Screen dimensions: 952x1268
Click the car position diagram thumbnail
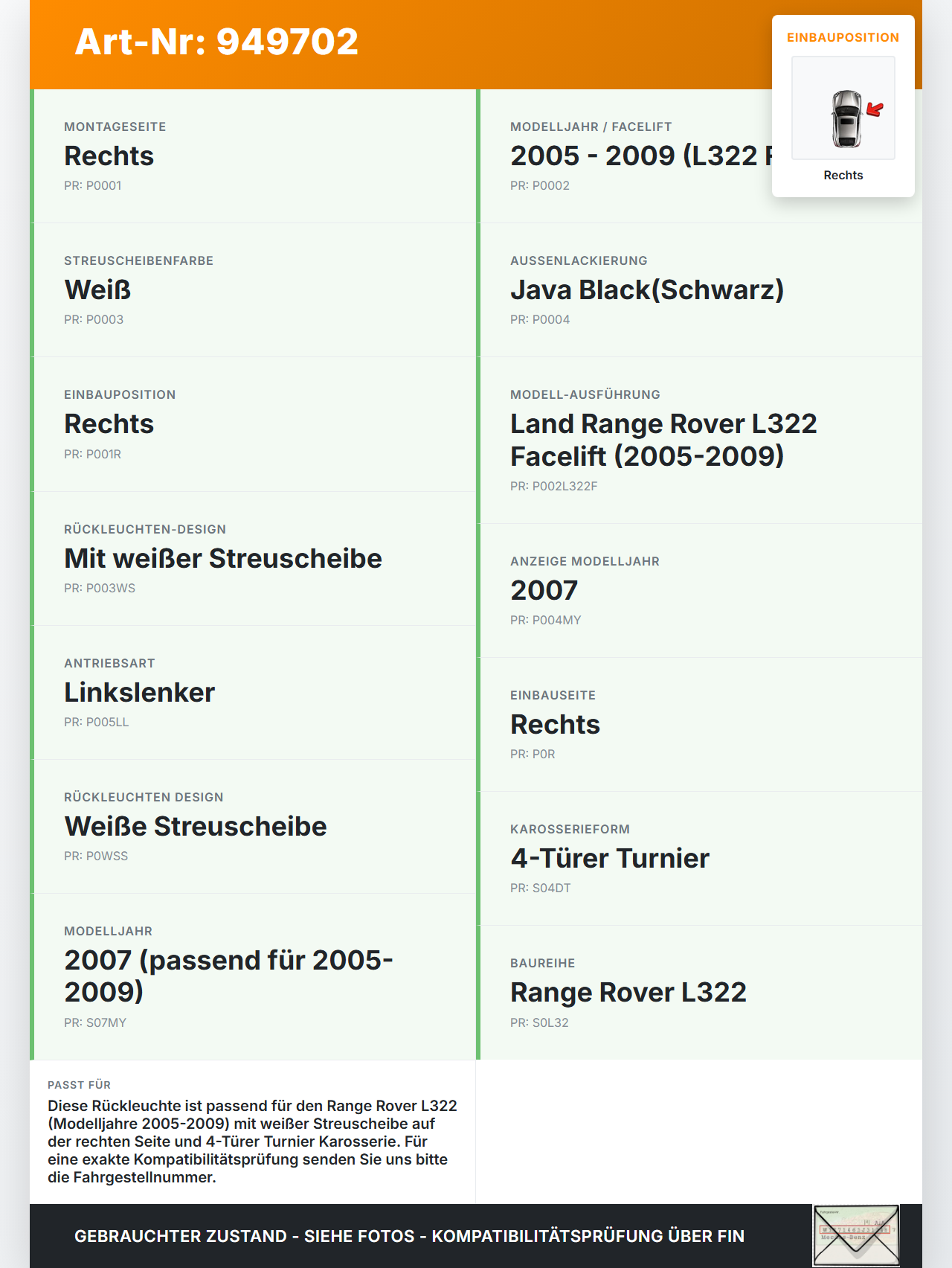[x=843, y=108]
